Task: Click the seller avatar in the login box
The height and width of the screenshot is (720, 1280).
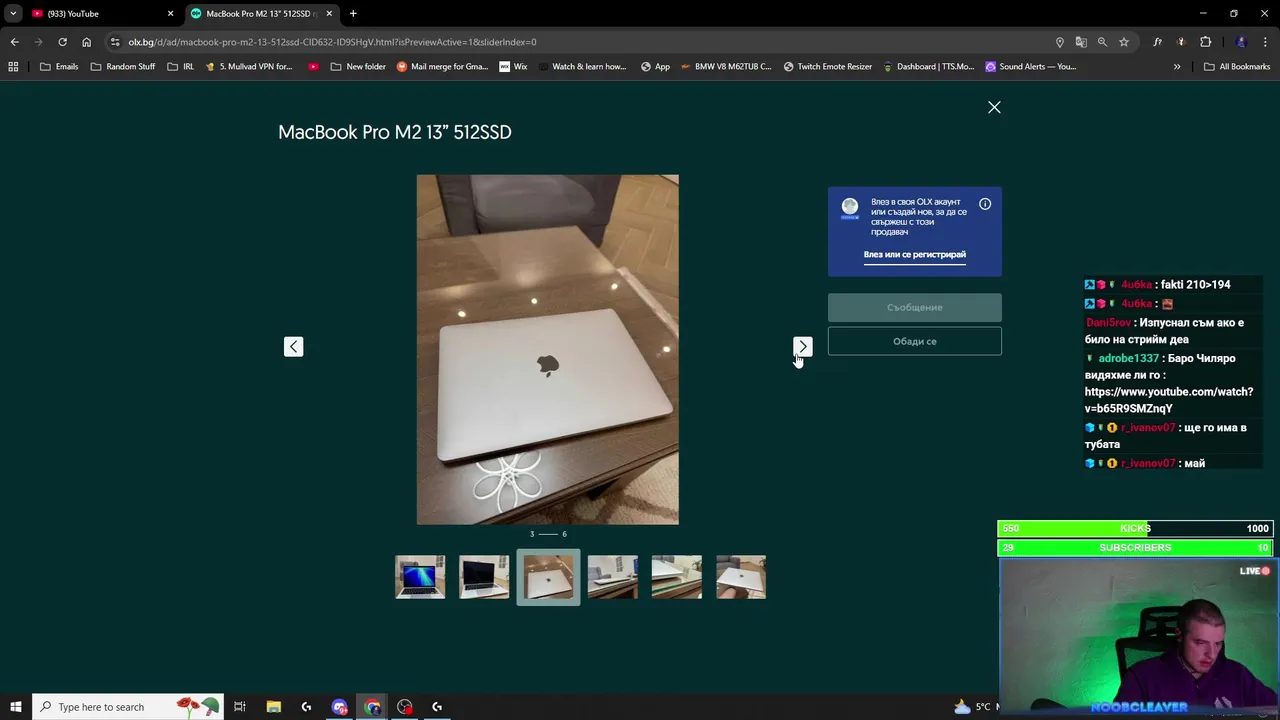Action: (849, 207)
